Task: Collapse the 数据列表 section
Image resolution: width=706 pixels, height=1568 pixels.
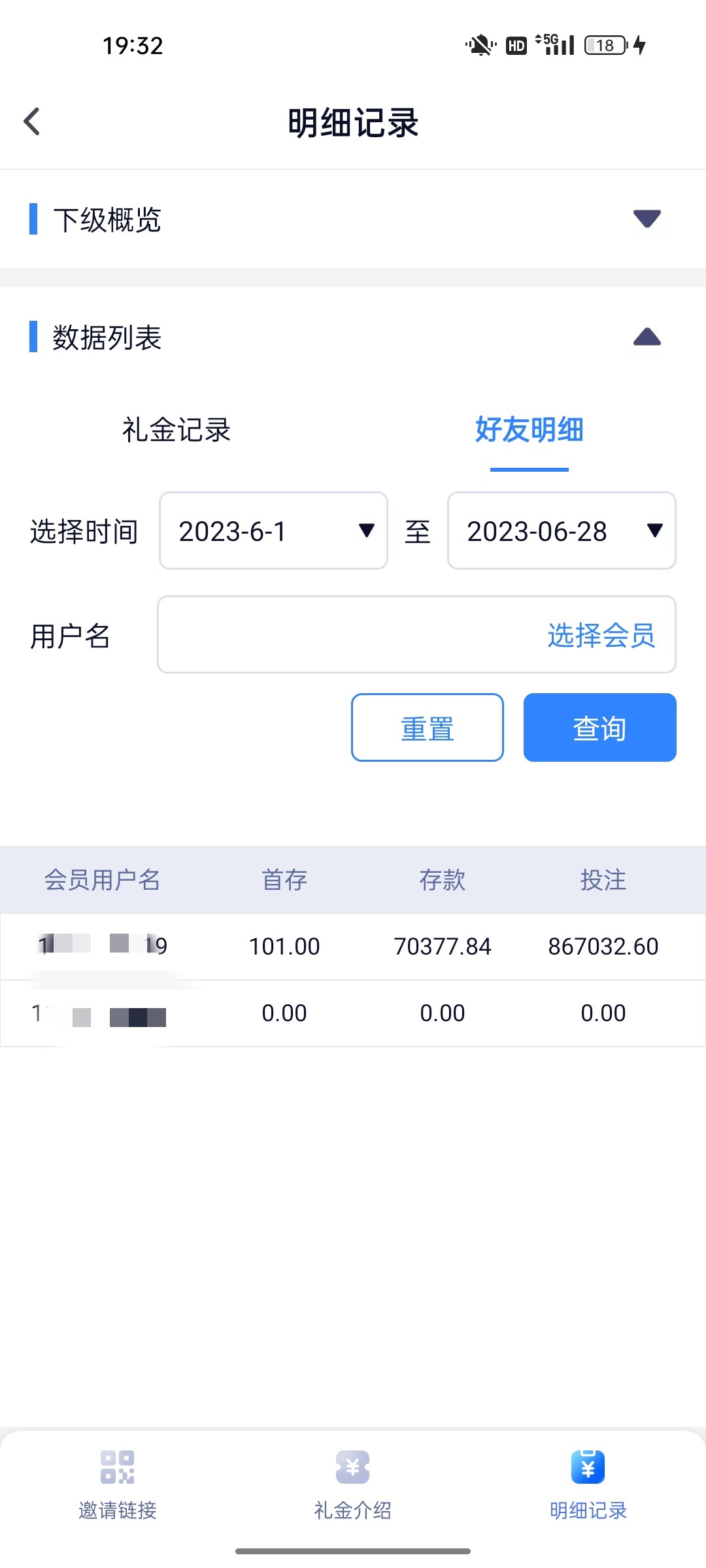Action: (647, 337)
